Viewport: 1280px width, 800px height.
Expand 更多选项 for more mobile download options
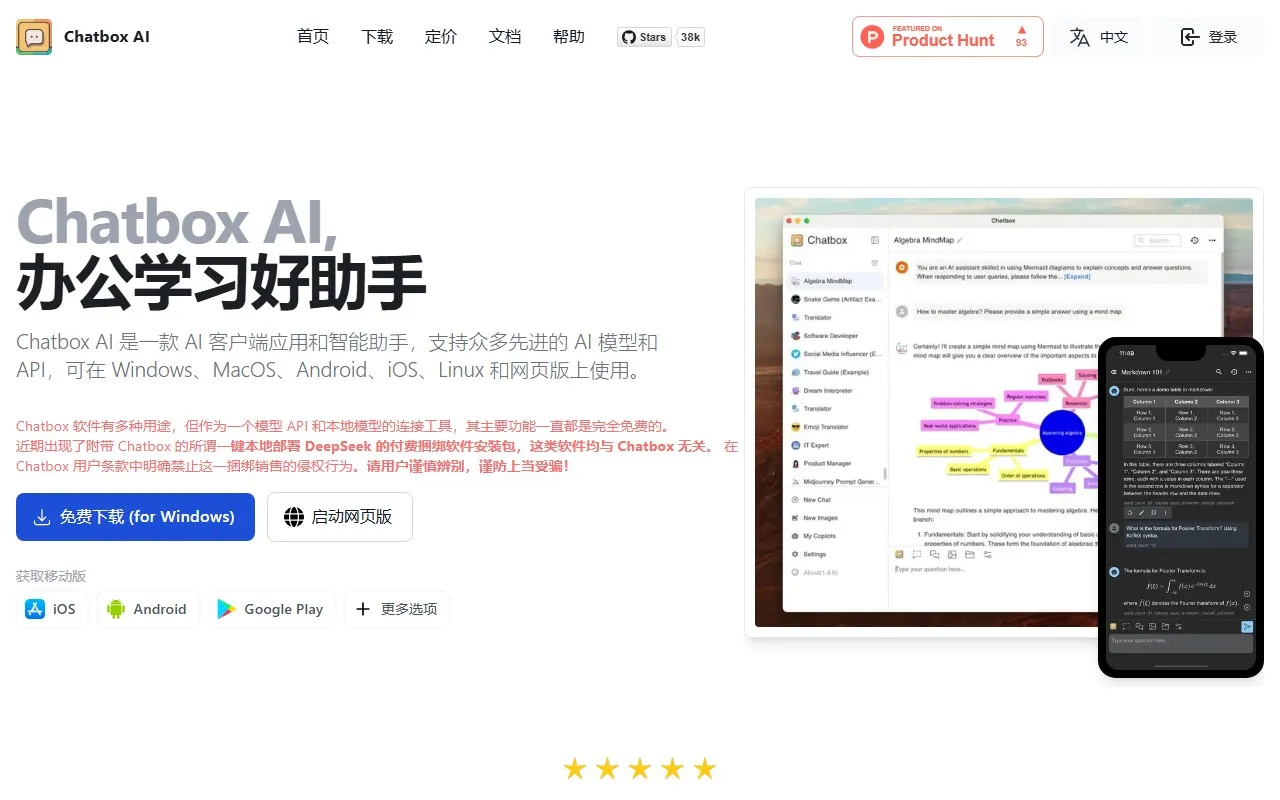click(396, 608)
